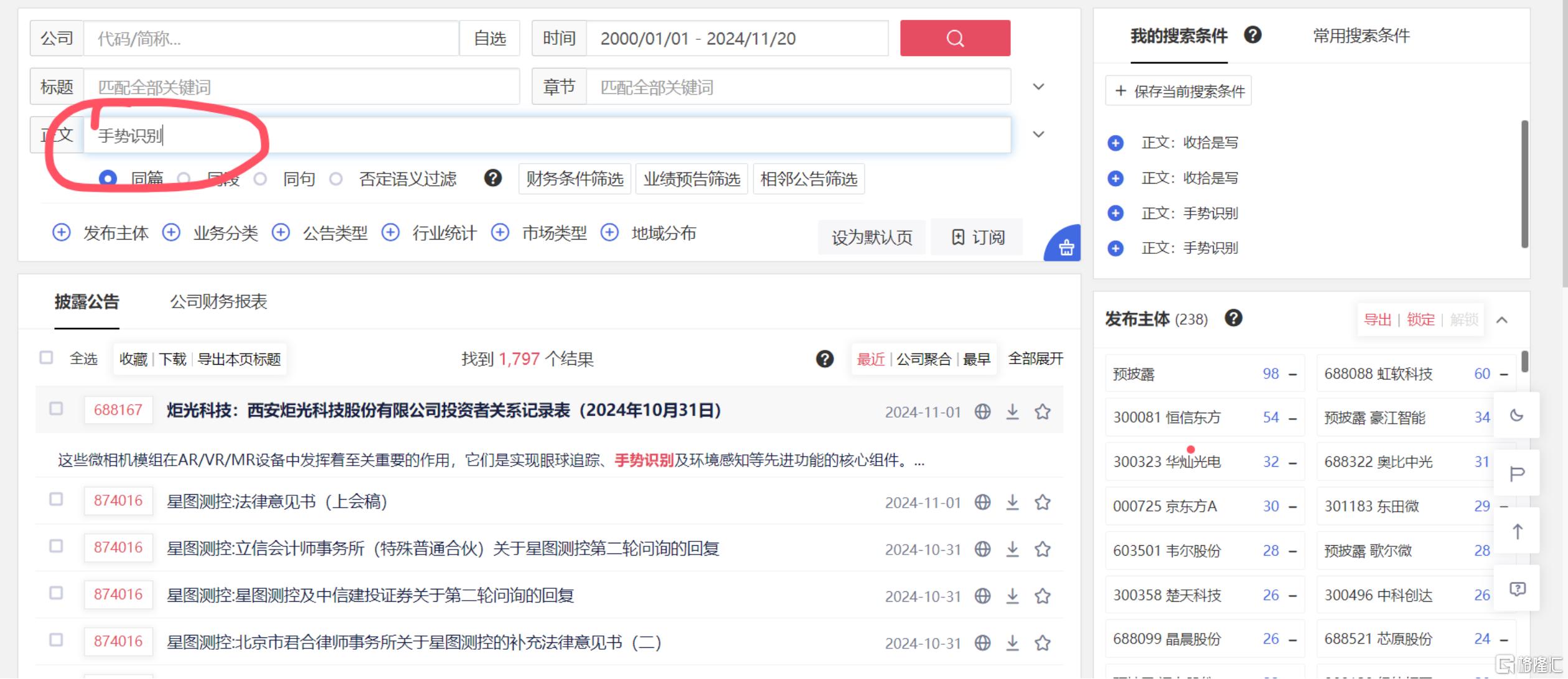This screenshot has height=679, width=1568.
Task: Open the feedback question bubble icon
Action: click(1517, 589)
